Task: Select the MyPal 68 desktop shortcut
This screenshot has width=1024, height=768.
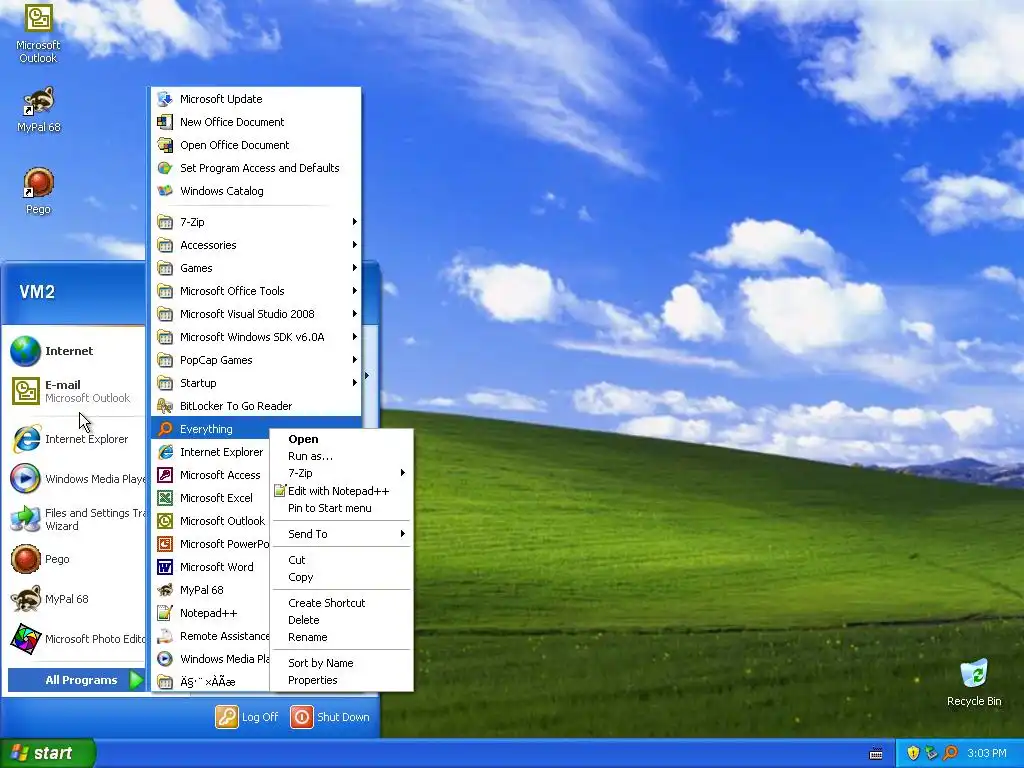Action: pyautogui.click(x=38, y=109)
